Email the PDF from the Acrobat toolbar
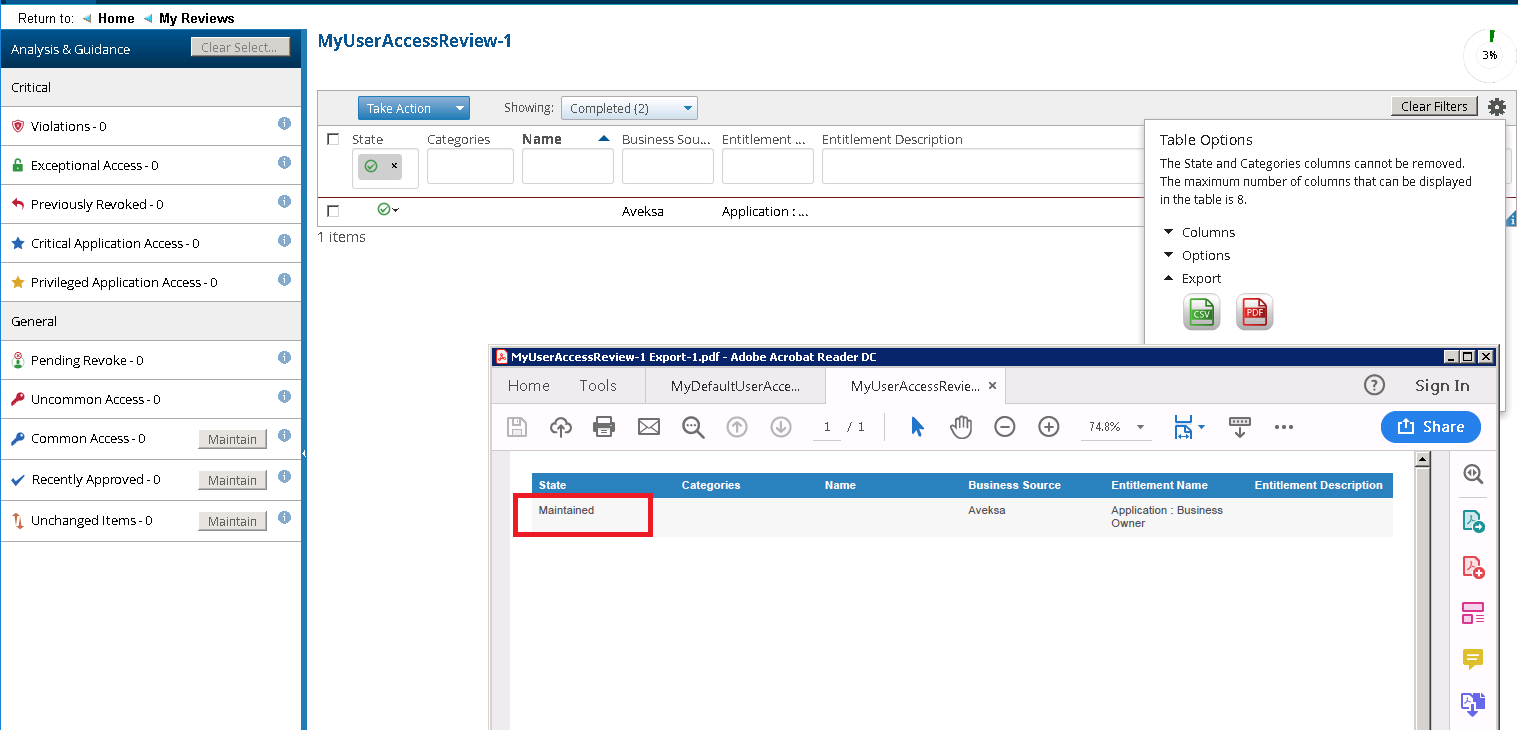The height and width of the screenshot is (730, 1518). click(x=648, y=426)
